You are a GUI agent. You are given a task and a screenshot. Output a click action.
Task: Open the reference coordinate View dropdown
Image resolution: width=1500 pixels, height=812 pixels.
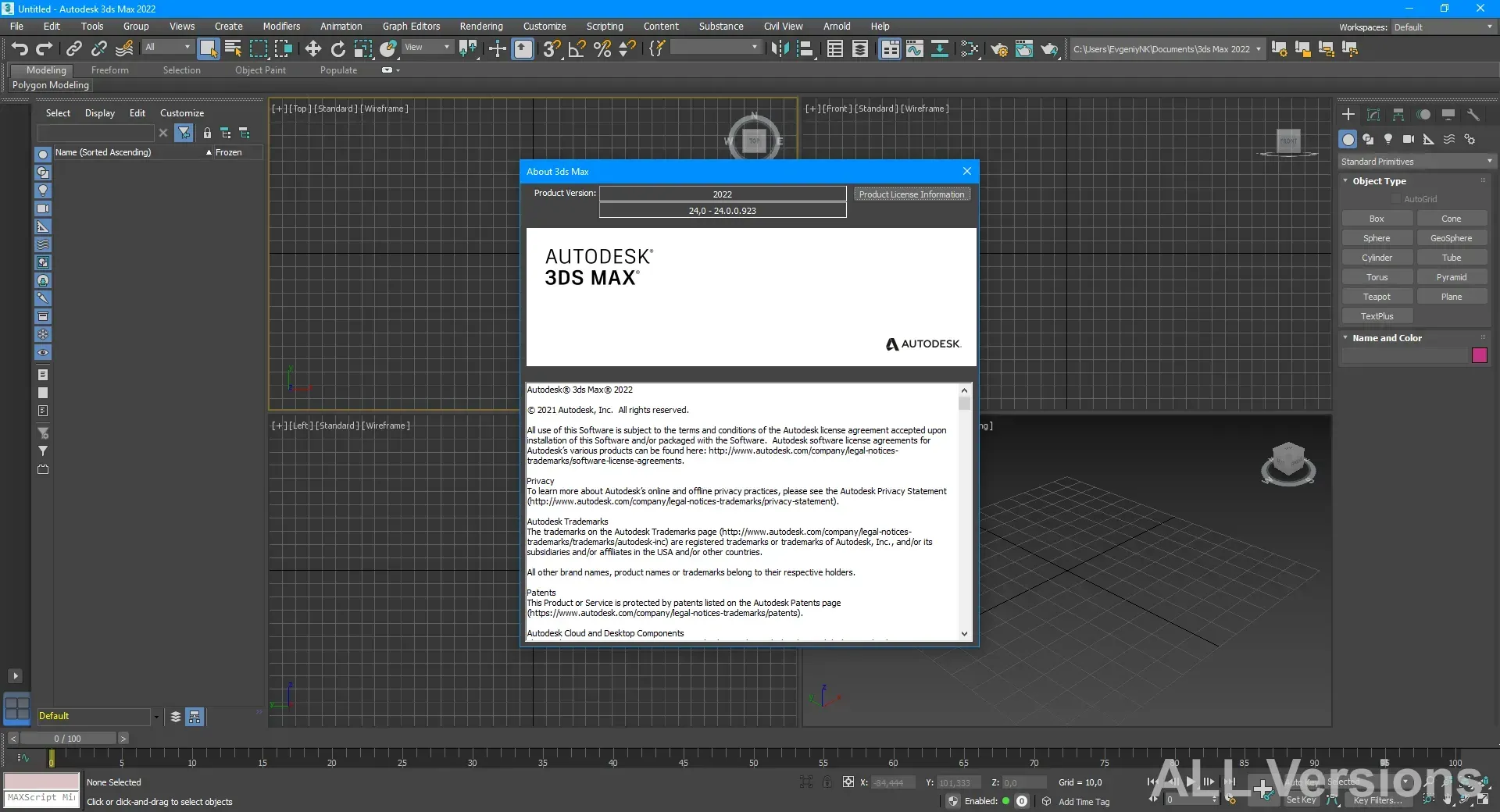click(x=427, y=47)
